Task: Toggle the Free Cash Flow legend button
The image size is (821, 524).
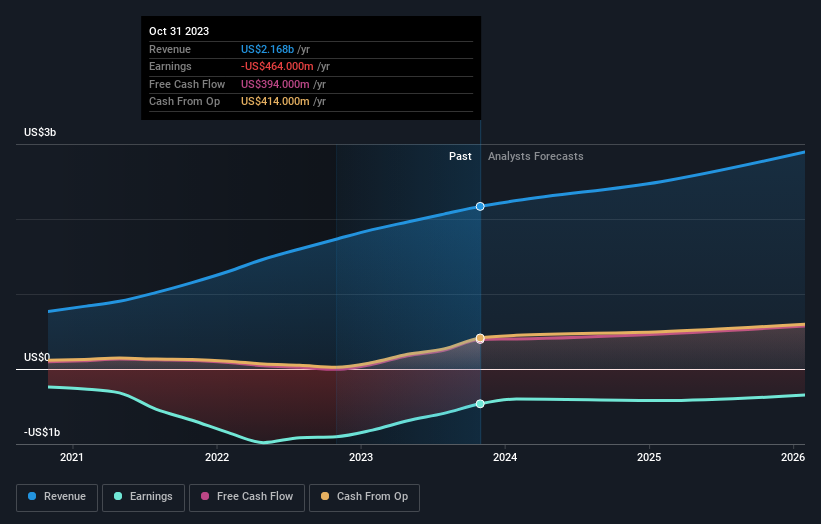Action: point(247,497)
